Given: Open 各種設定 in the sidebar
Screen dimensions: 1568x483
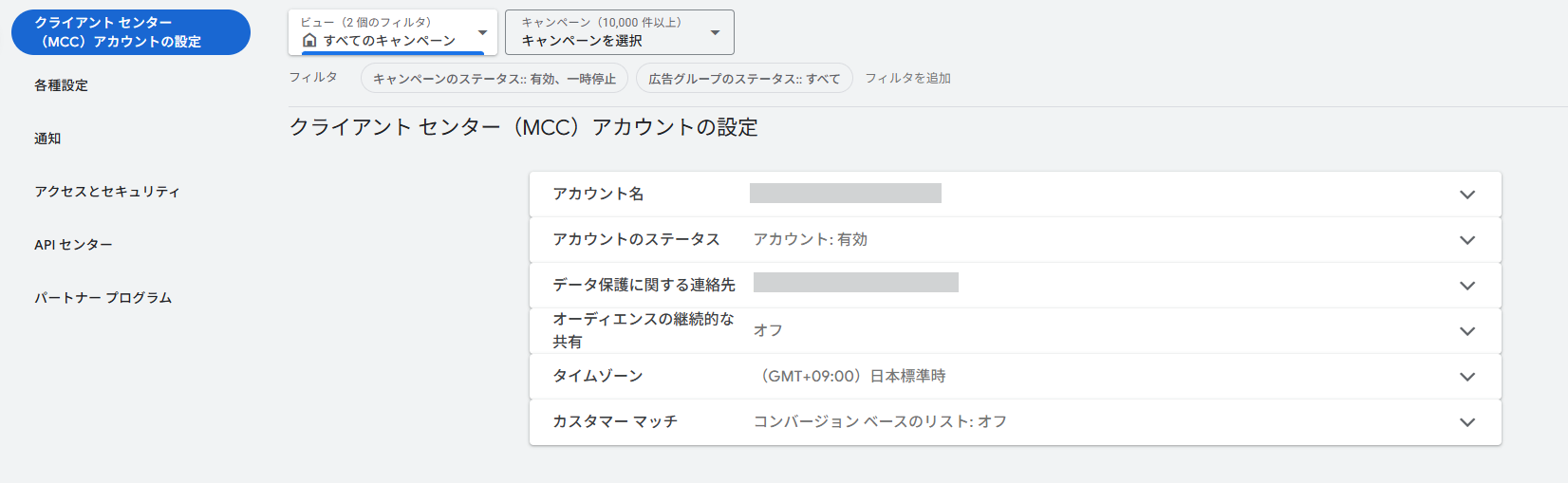Looking at the screenshot, I should click(x=61, y=85).
